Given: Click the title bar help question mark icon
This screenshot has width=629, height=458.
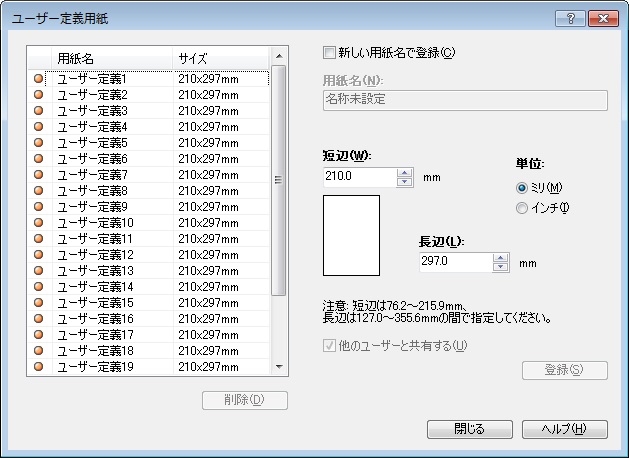Looking at the screenshot, I should [x=569, y=18].
